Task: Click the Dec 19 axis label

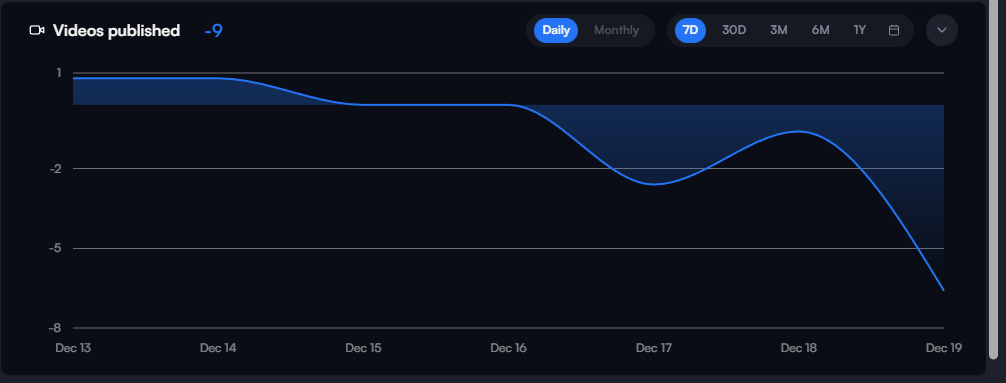Action: (944, 348)
